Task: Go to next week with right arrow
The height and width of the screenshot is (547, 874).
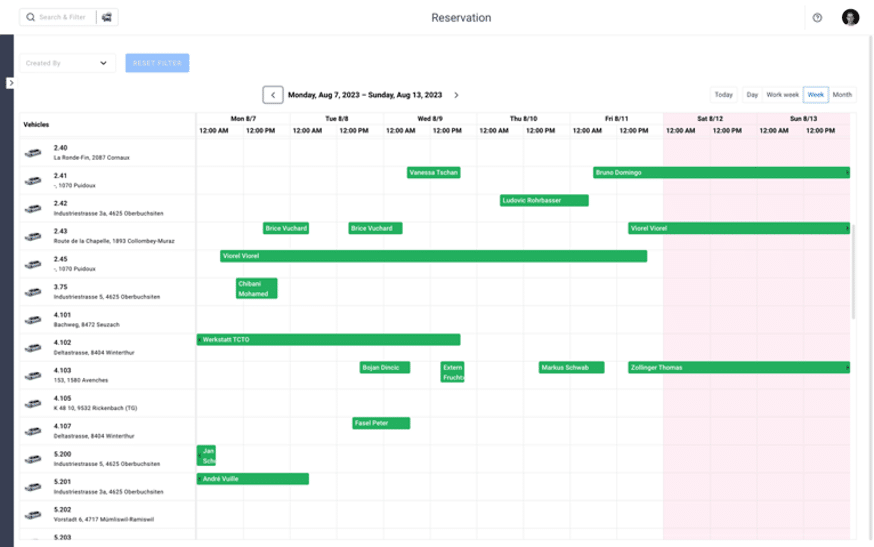Action: [456, 95]
